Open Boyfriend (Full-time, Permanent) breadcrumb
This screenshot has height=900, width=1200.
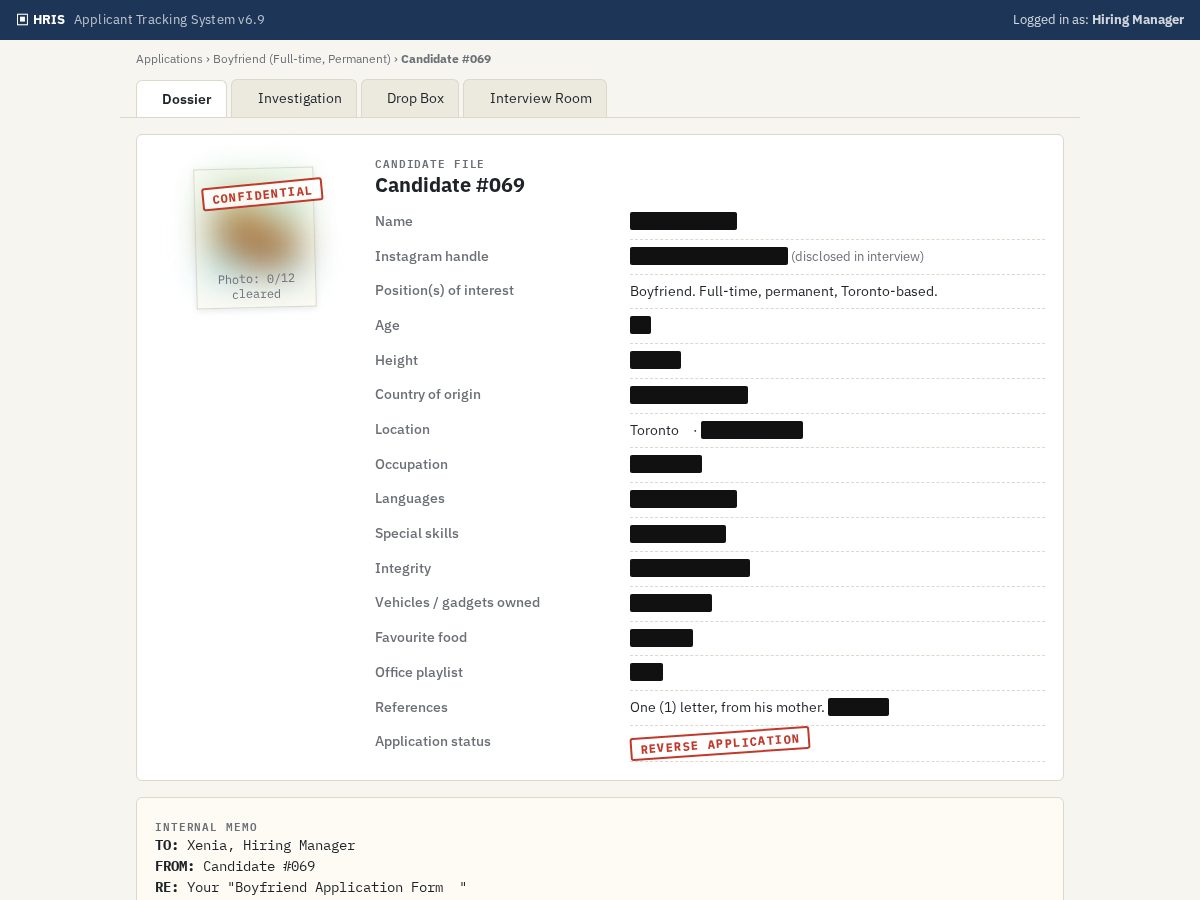tap(302, 59)
